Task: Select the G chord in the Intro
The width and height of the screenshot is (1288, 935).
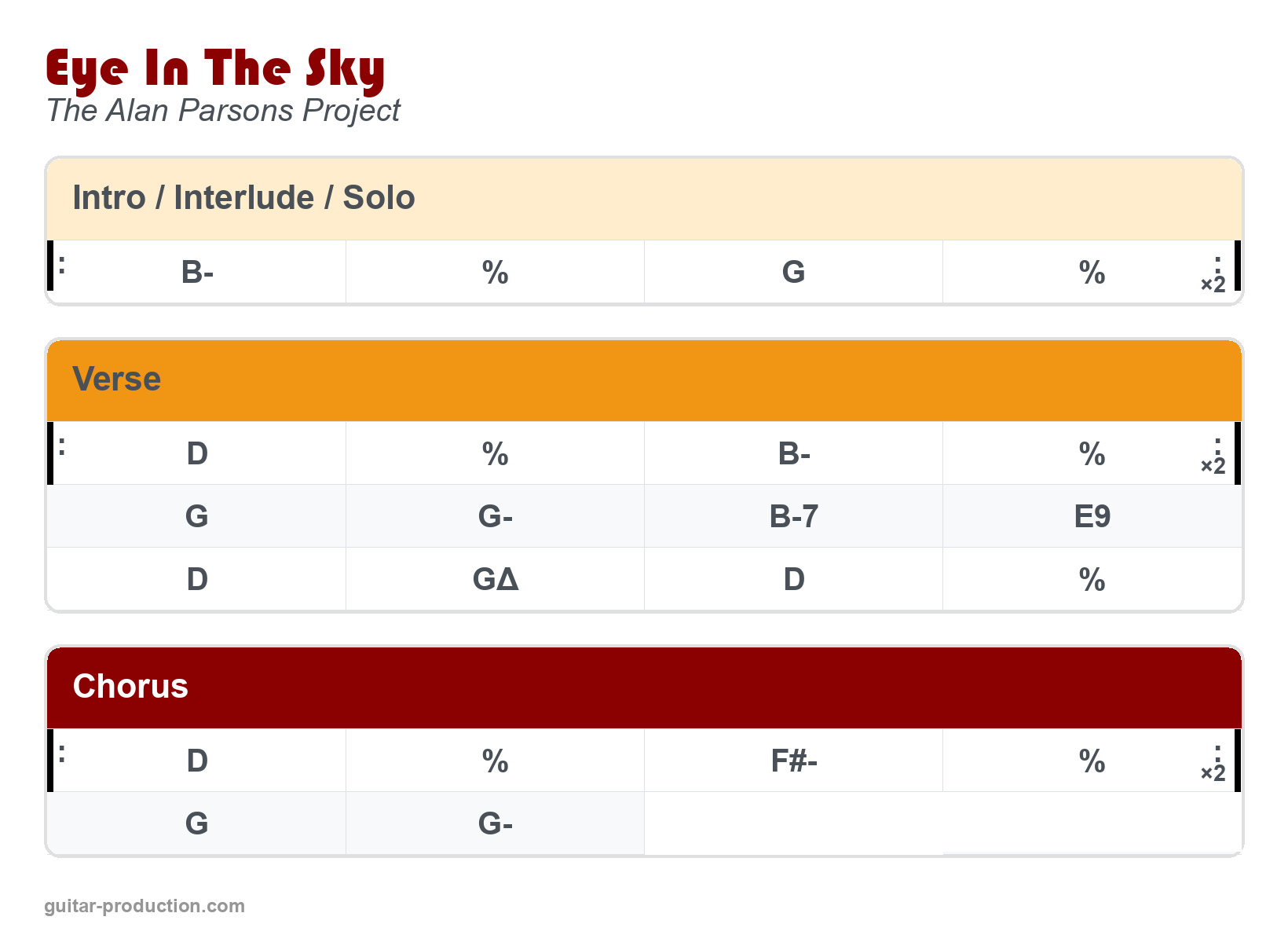Action: click(793, 272)
